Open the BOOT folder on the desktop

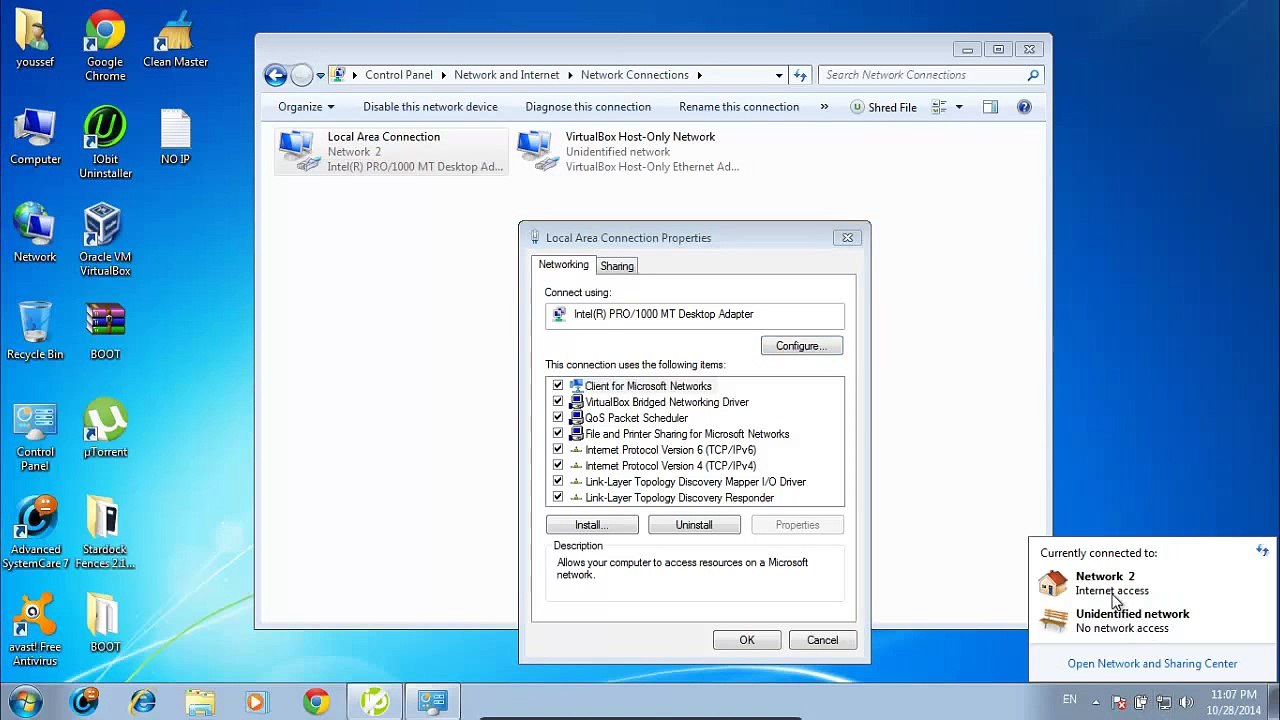[x=105, y=624]
